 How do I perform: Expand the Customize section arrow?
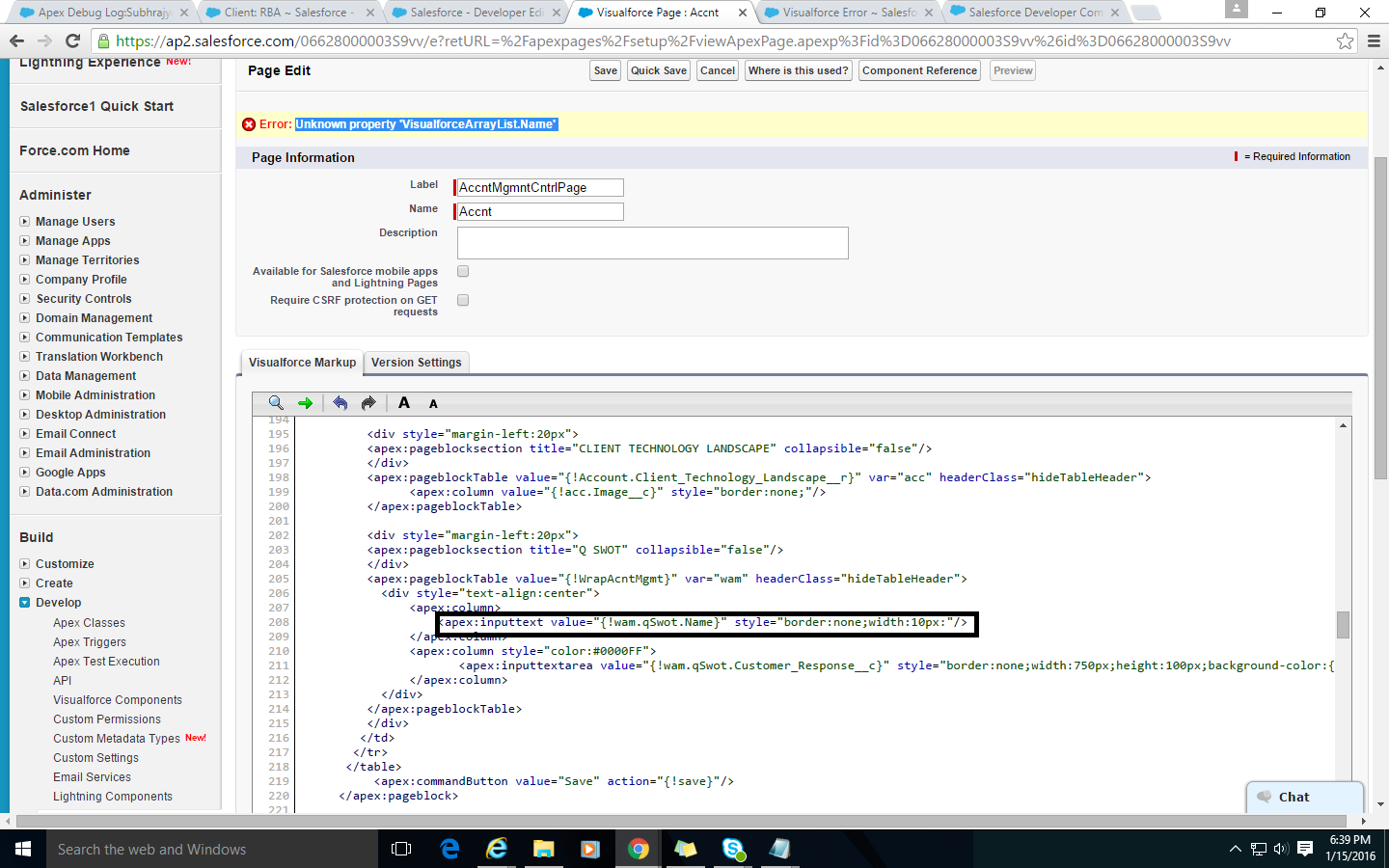click(x=25, y=564)
